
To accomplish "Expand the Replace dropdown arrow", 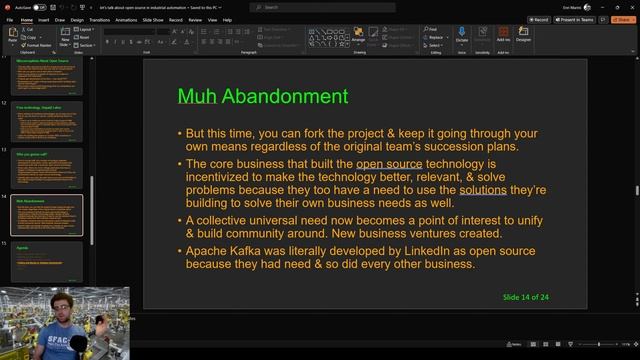I will [448, 37].
